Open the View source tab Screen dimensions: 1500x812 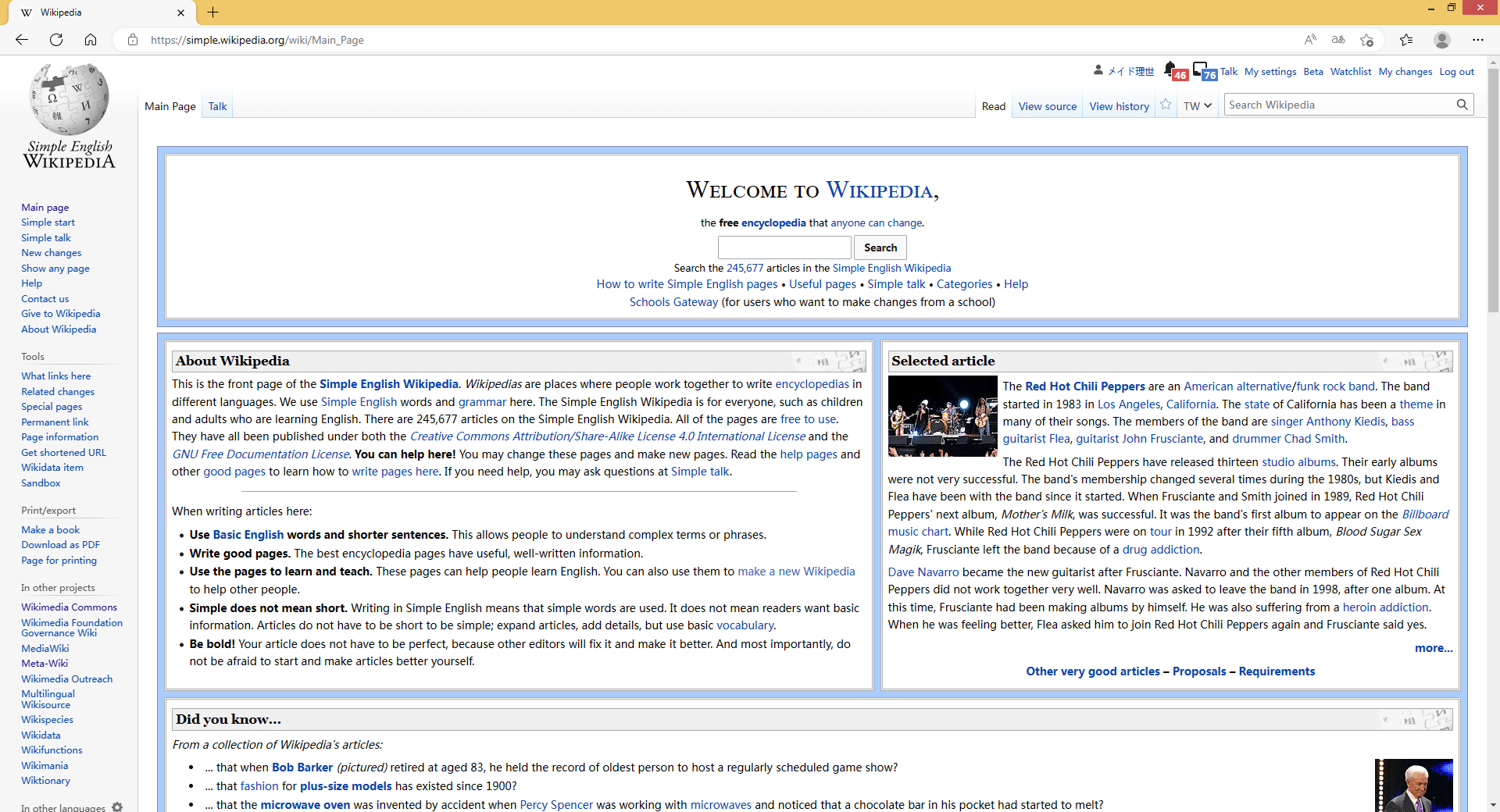coord(1048,106)
